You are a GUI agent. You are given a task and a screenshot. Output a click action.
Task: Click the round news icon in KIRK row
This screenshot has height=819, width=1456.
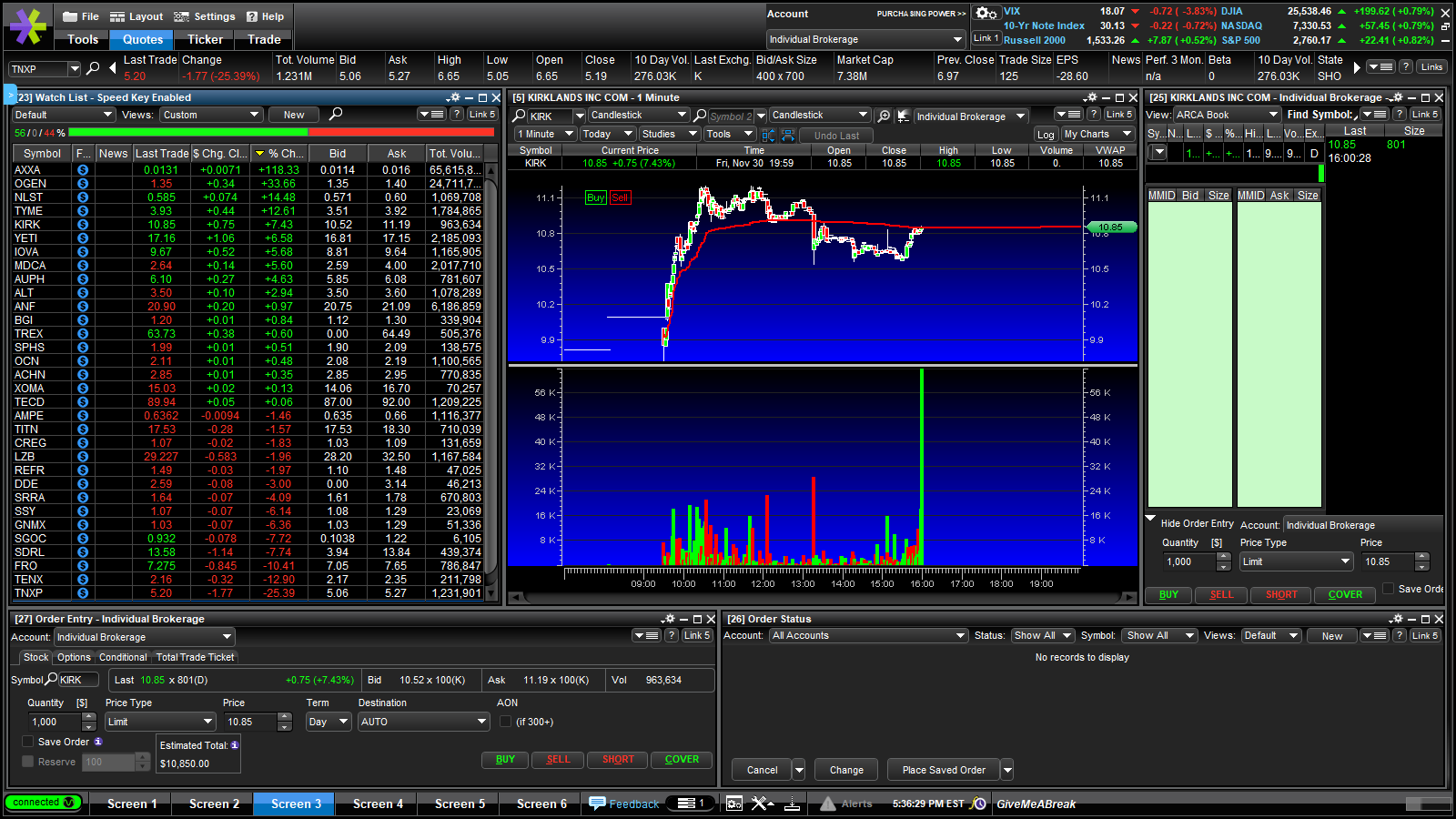point(83,225)
